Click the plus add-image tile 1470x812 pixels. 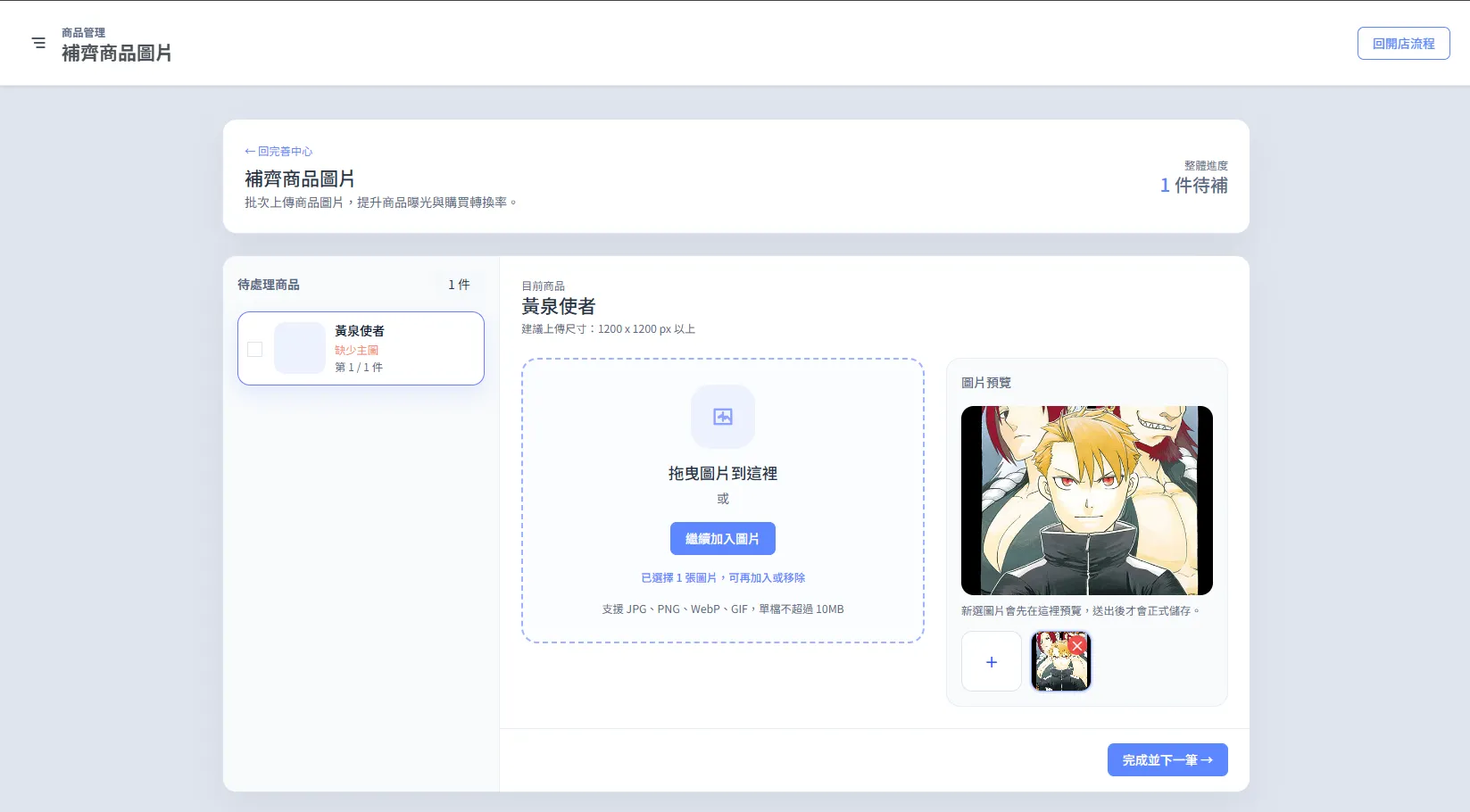click(x=992, y=661)
